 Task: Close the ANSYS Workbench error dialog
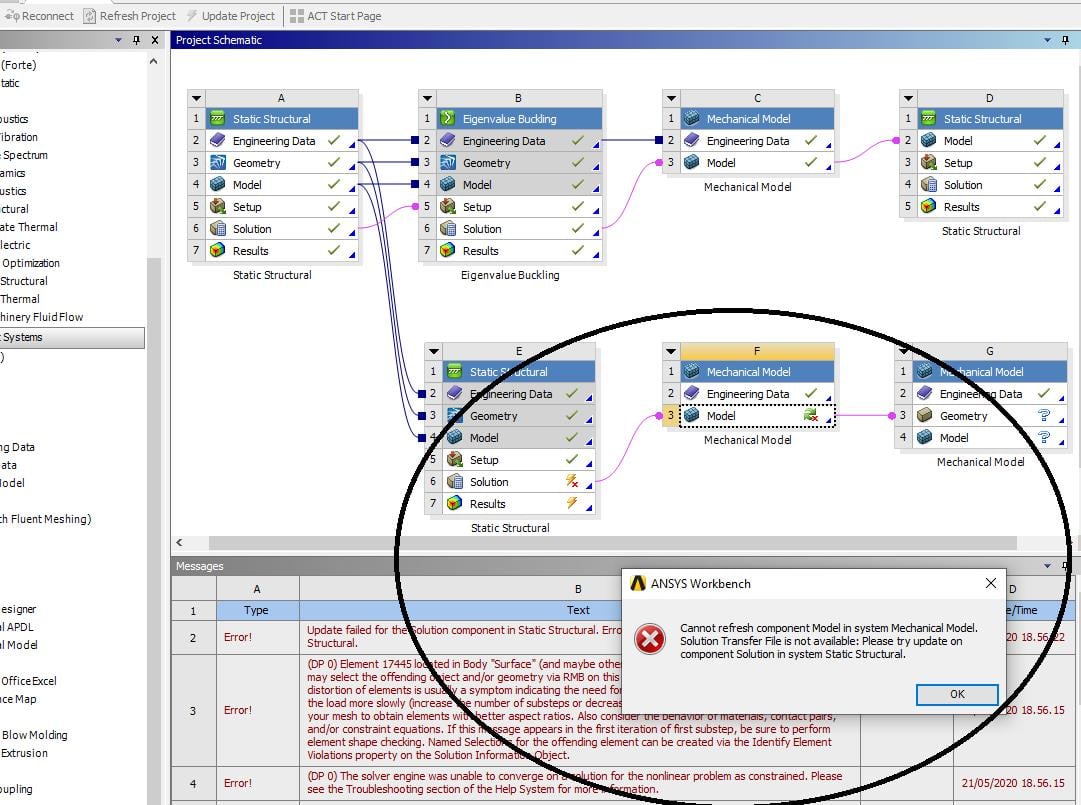[x=991, y=583]
